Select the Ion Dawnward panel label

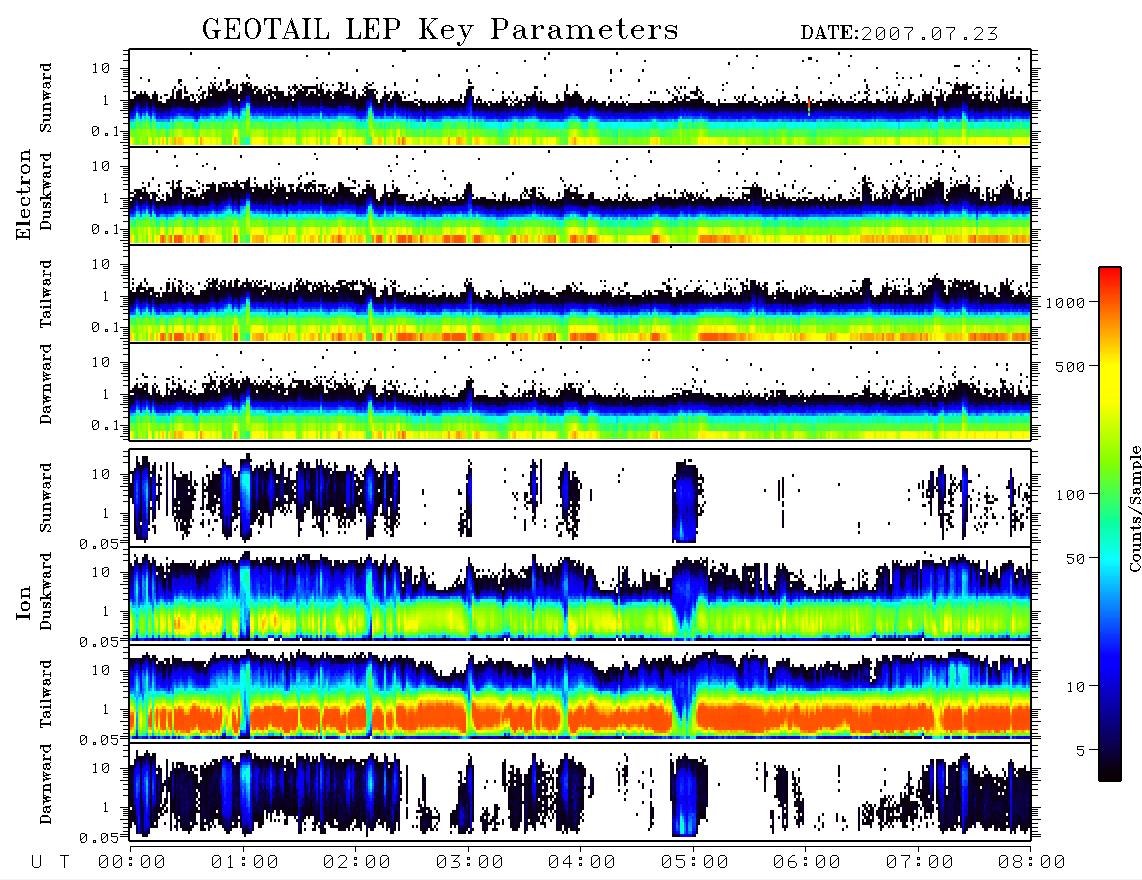(46, 784)
